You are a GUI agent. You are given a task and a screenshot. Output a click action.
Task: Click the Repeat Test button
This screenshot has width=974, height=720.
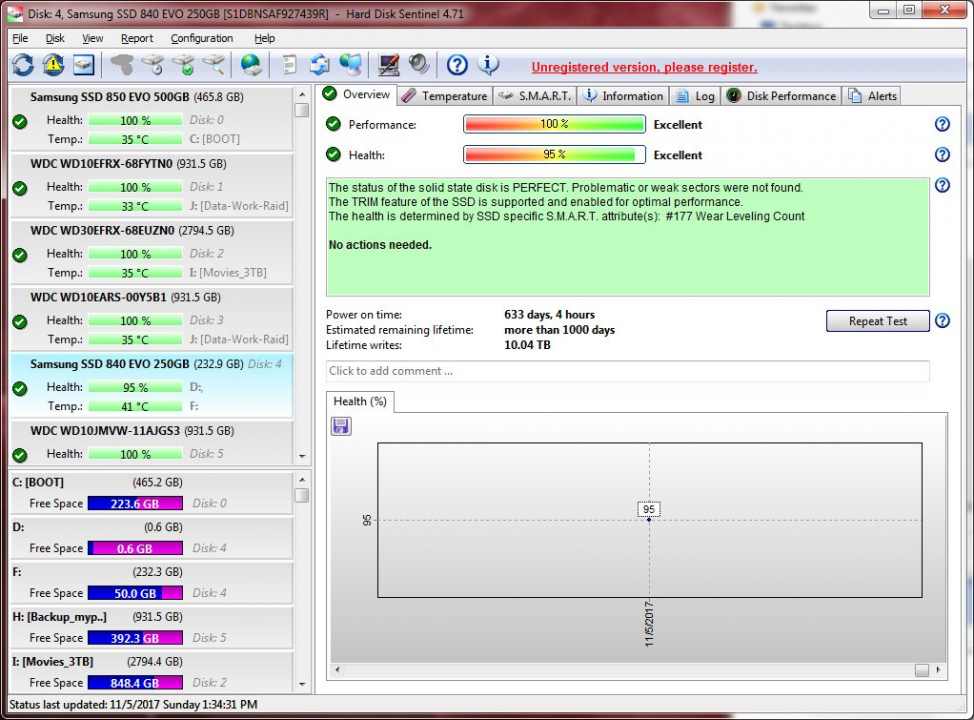(878, 321)
